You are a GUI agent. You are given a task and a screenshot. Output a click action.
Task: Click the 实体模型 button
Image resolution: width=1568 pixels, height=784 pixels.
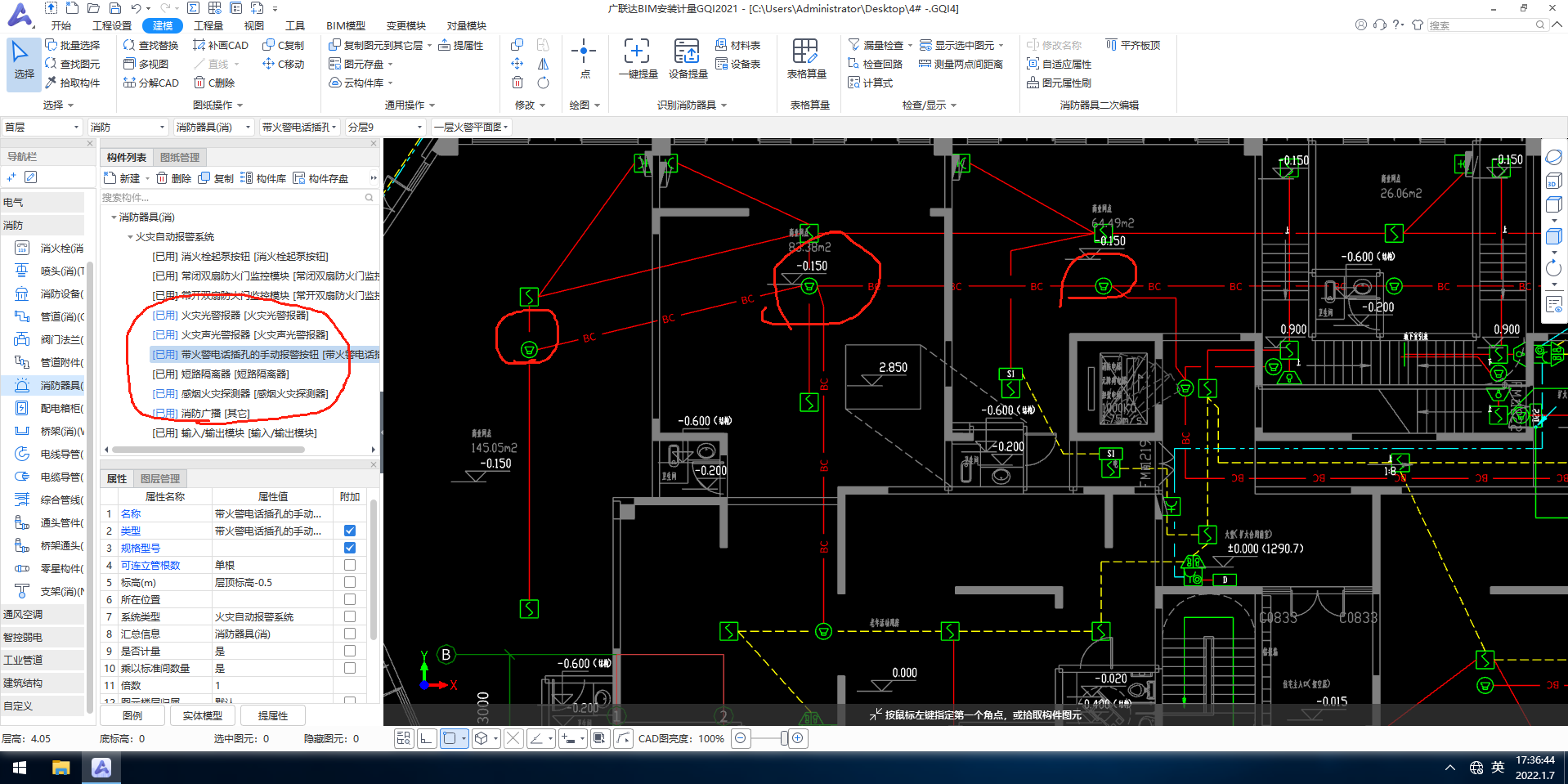[203, 715]
